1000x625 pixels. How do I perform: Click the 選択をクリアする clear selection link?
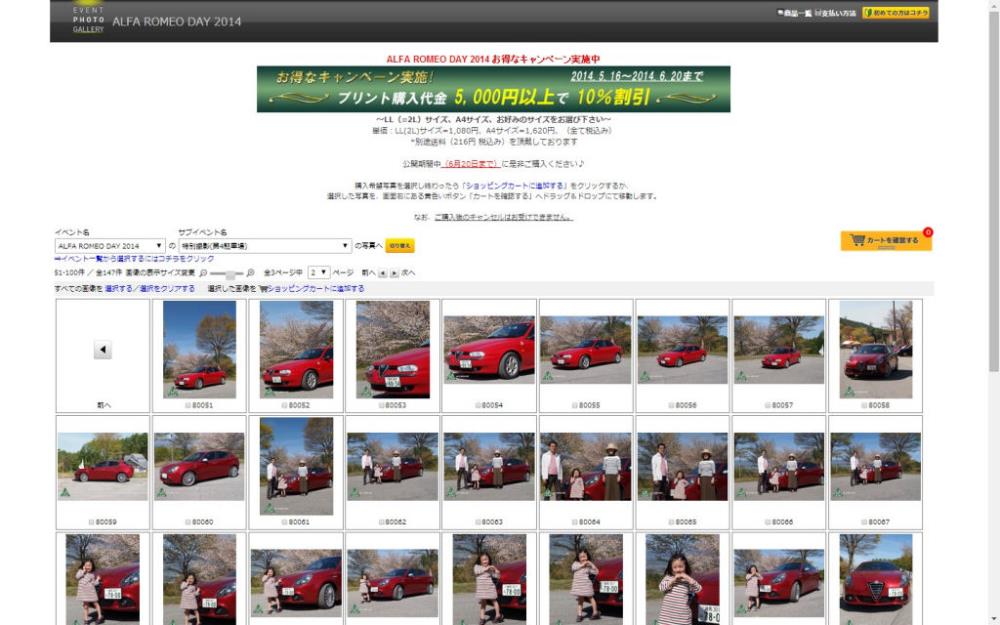(x=166, y=289)
